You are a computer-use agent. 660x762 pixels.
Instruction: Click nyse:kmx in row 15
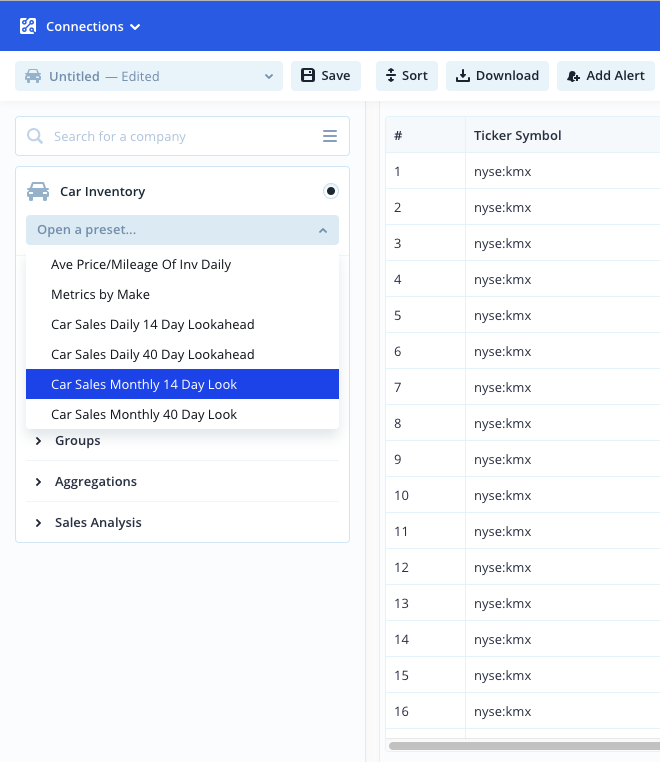[503, 675]
